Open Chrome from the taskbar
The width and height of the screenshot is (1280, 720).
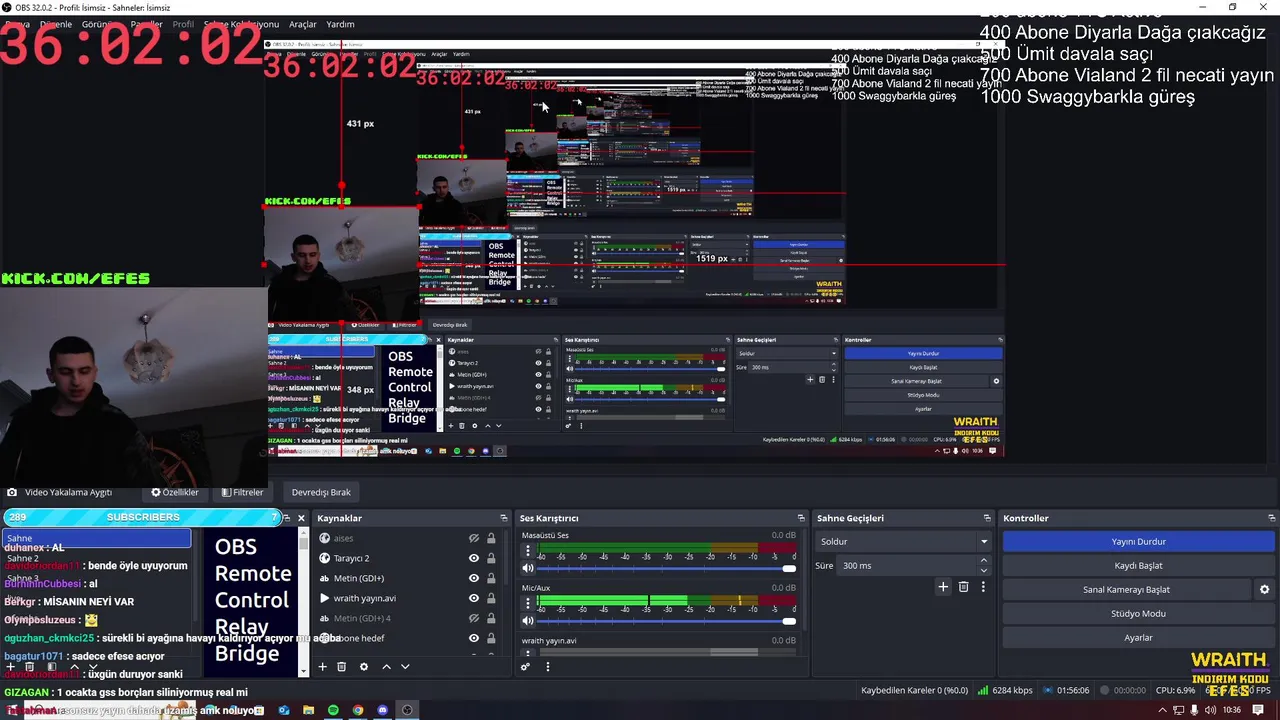358,710
